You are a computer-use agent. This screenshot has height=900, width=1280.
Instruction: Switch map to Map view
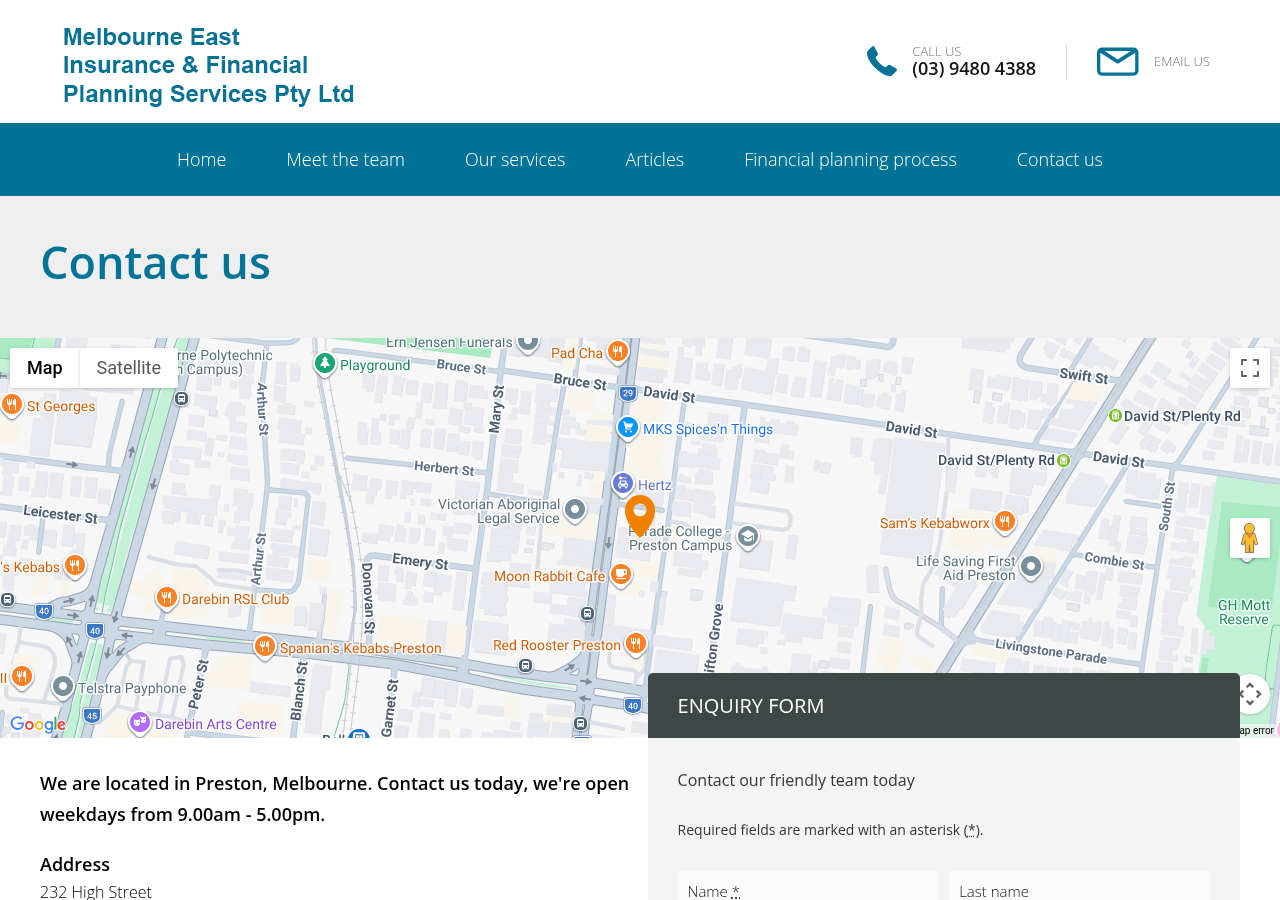pos(45,368)
